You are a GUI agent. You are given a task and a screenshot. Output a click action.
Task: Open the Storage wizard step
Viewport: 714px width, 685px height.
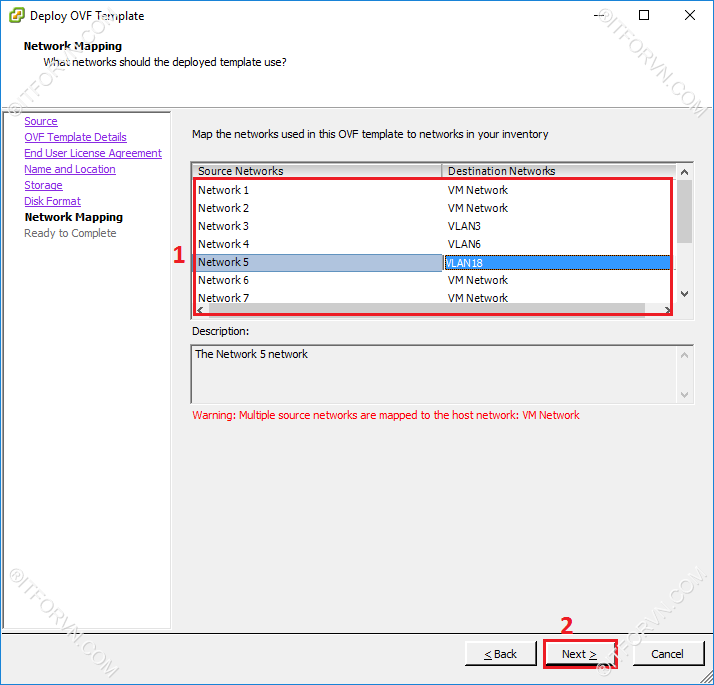(x=43, y=185)
